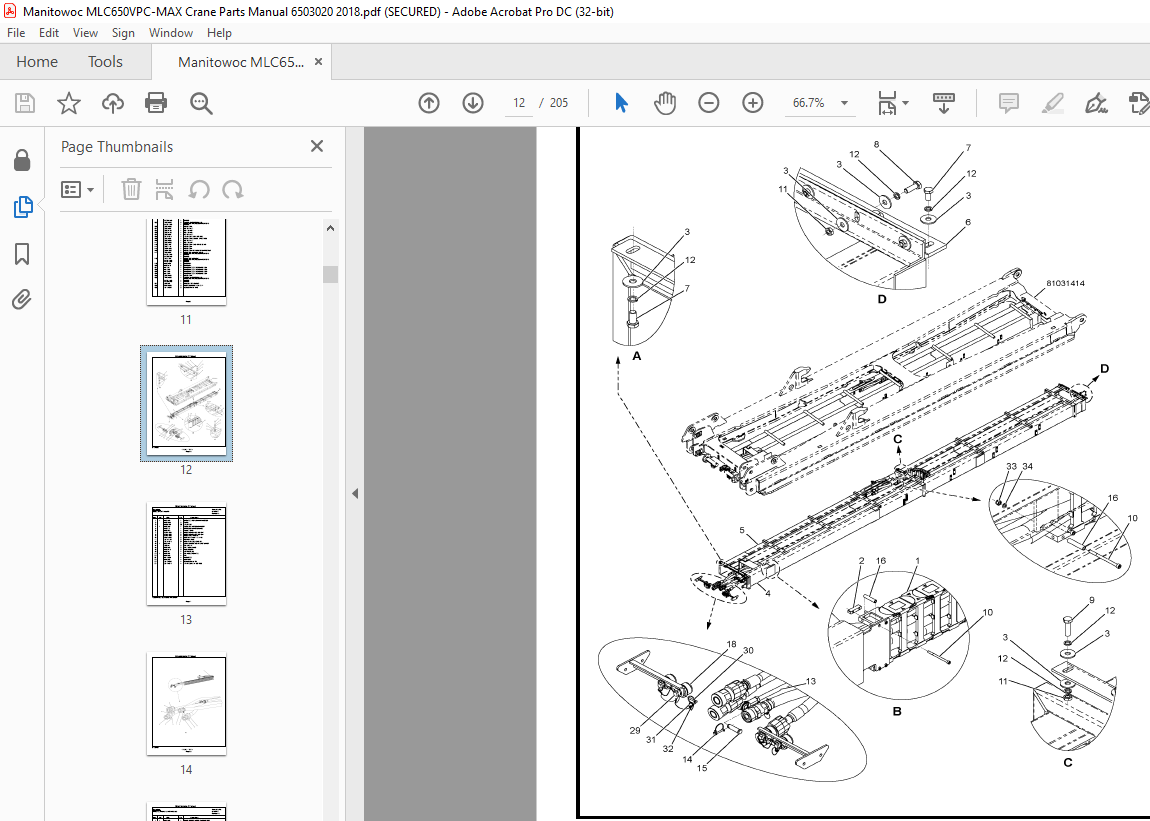Click the page number input field
Image resolution: width=1150 pixels, height=821 pixels.
point(519,103)
